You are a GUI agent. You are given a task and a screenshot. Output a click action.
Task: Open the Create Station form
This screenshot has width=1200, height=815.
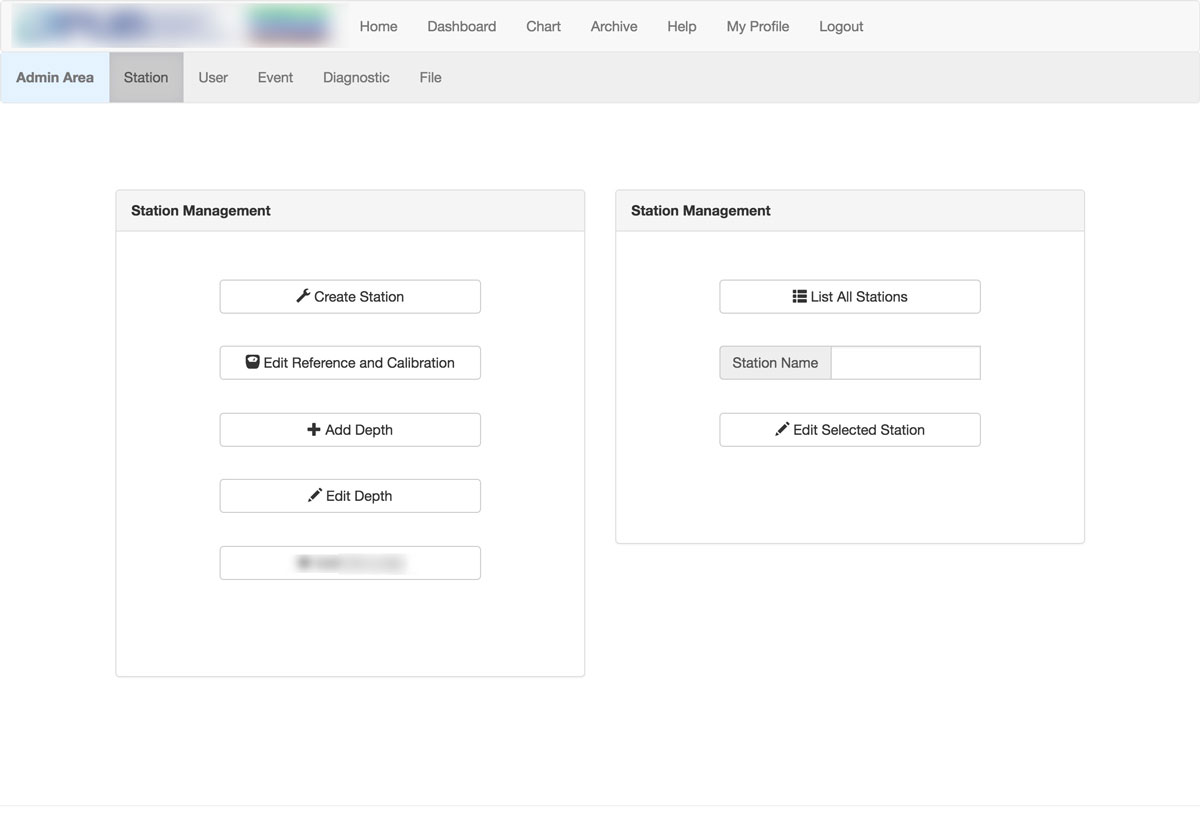350,296
